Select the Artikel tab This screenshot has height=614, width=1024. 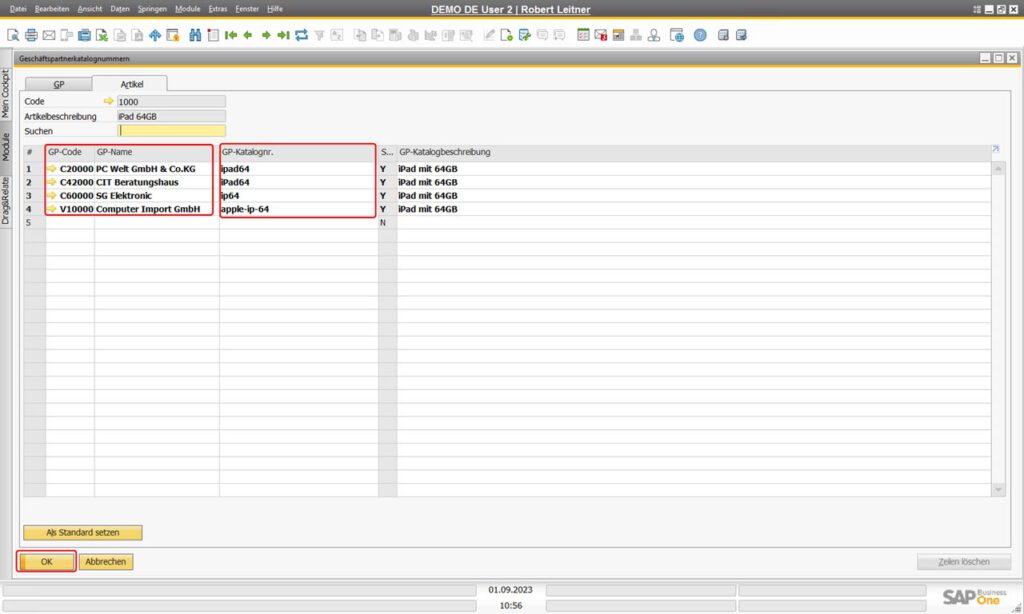(x=131, y=84)
